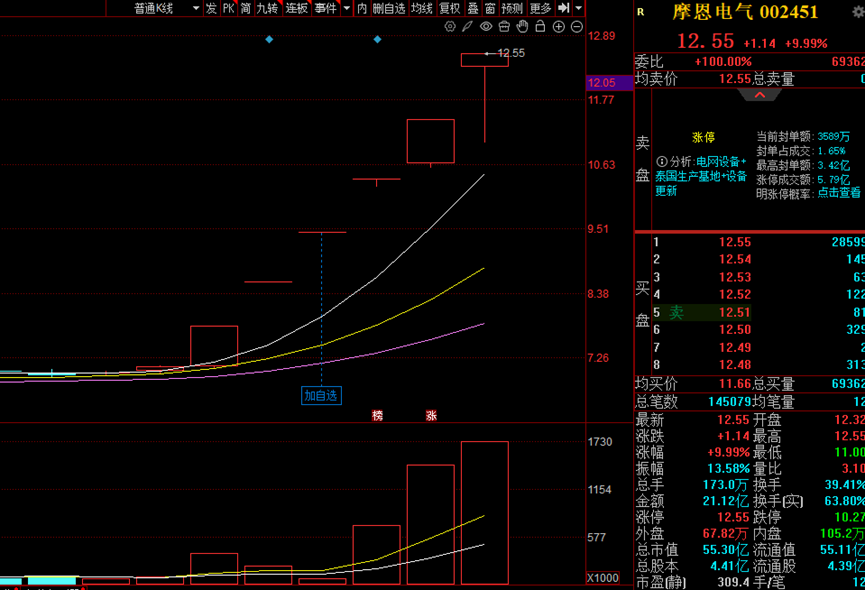Click the 当前封单额 3589万 value
This screenshot has width=865, height=590.
[834, 136]
